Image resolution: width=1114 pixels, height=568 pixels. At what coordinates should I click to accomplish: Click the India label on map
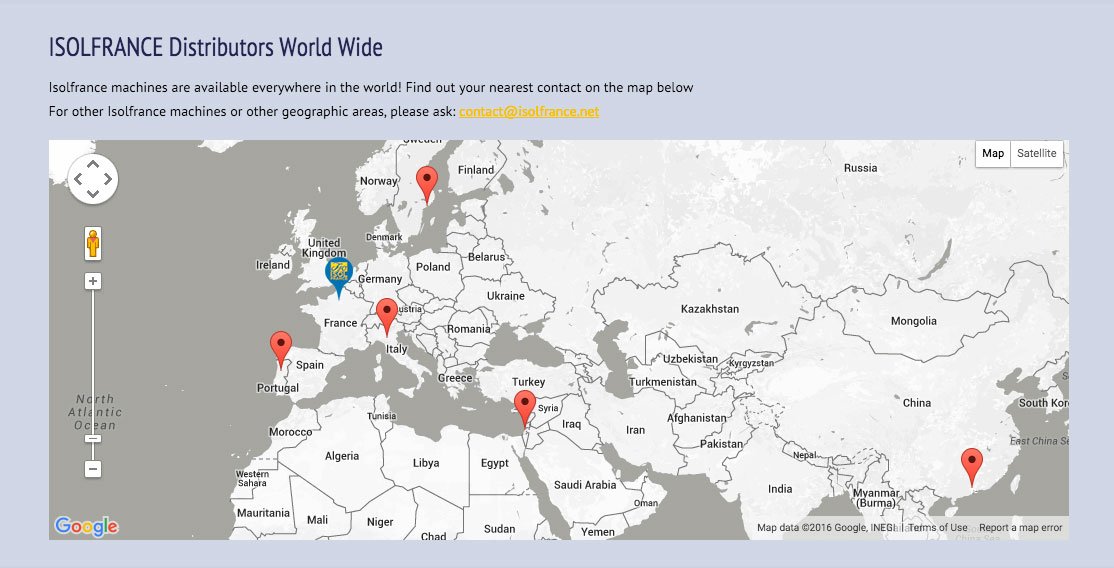click(779, 489)
